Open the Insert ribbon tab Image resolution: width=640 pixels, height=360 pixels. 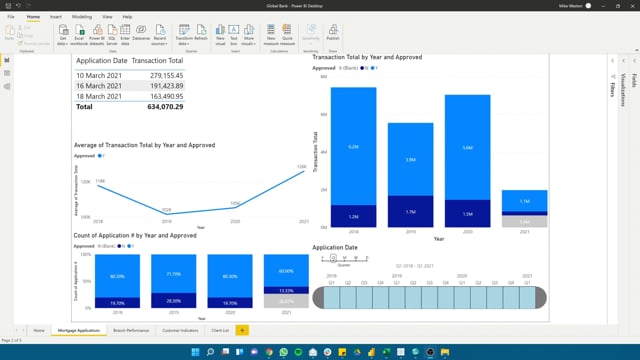point(56,17)
